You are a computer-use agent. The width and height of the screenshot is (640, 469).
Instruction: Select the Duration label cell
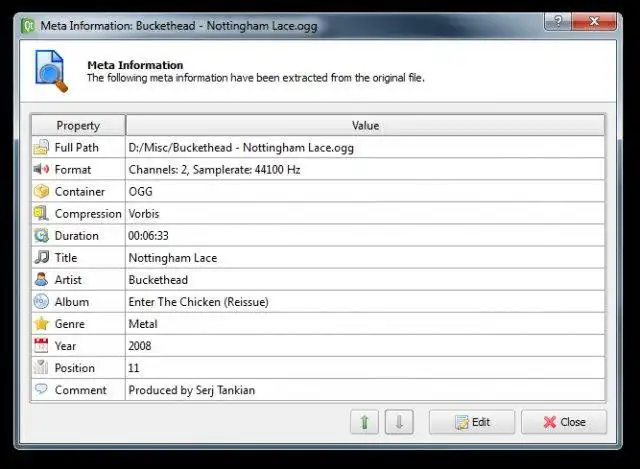[x=78, y=236]
